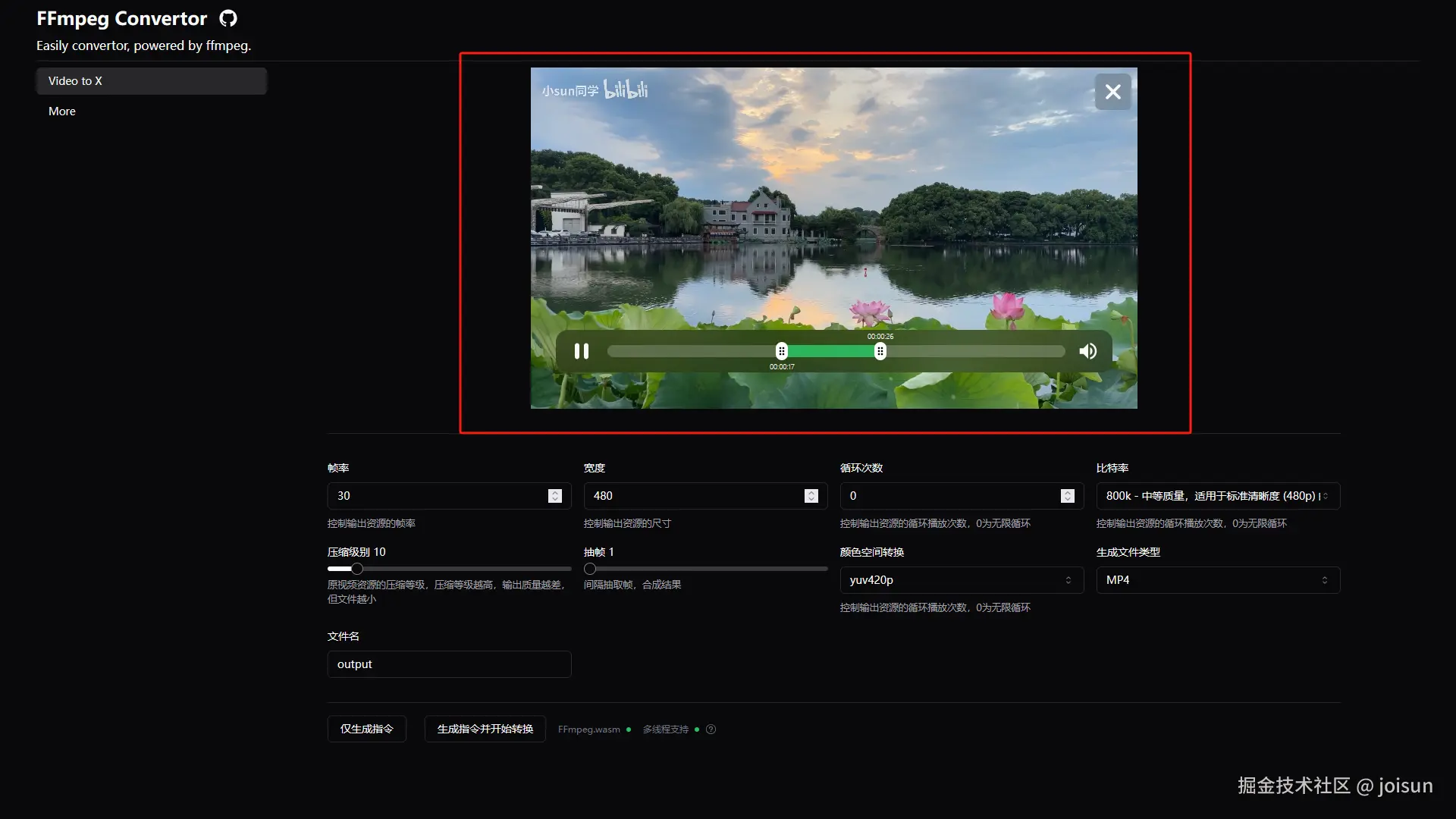This screenshot has height=819, width=1456.
Task: Click the compression level slider handle
Action: 357,569
